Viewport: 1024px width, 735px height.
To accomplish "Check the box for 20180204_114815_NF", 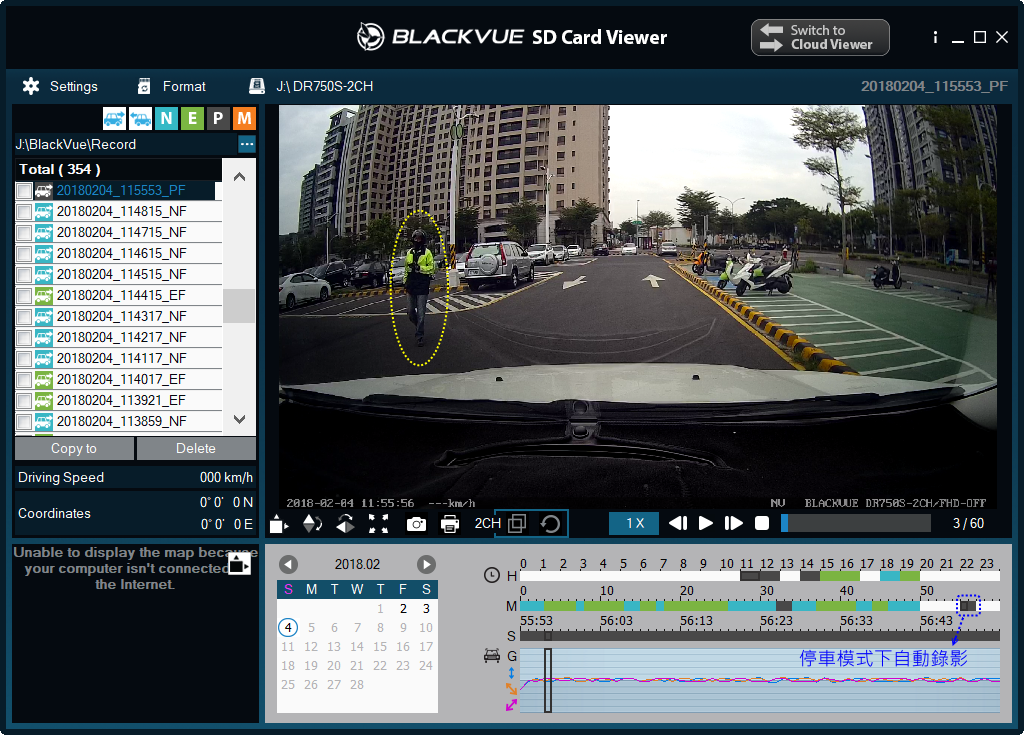I will [24, 211].
